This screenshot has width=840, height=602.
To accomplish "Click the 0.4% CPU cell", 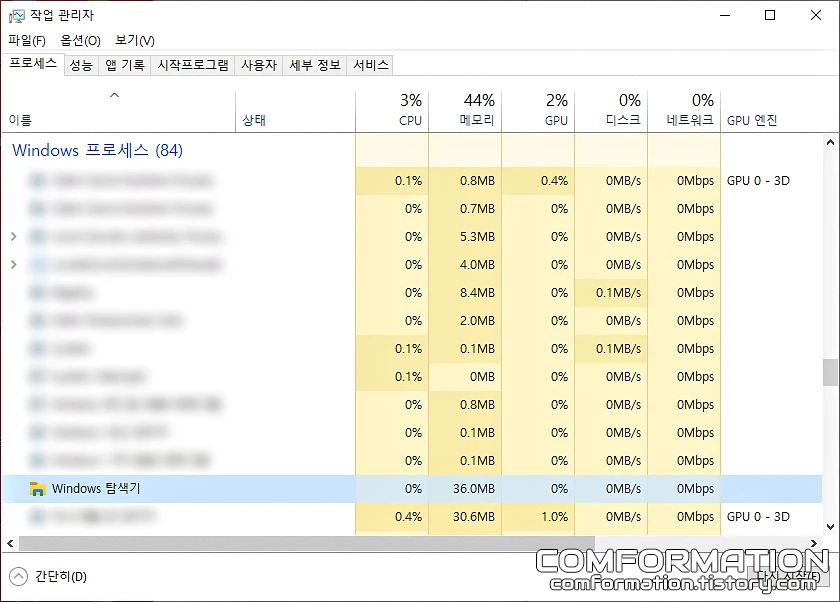I will tap(392, 516).
